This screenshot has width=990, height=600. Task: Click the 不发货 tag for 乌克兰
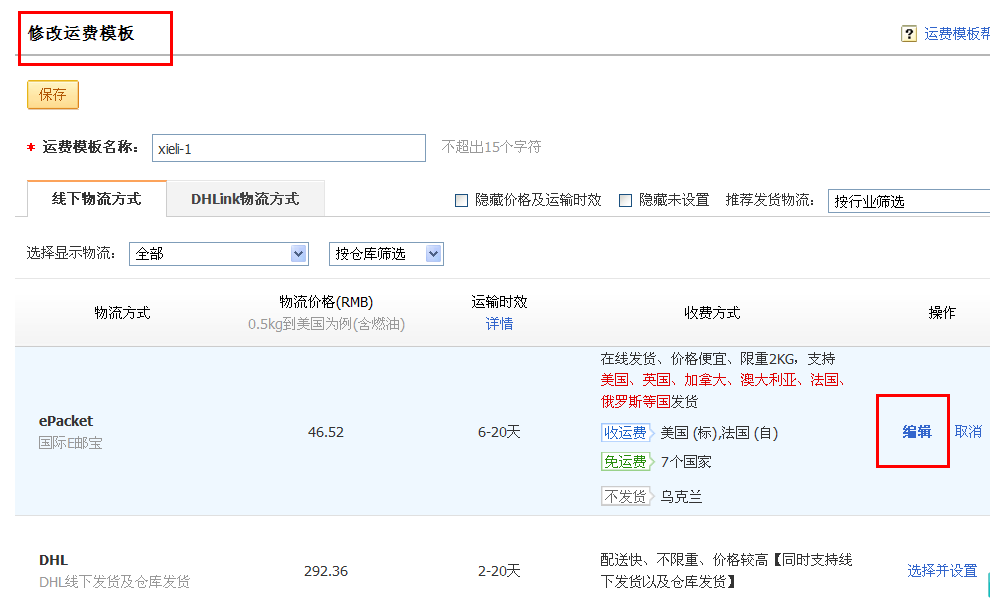[625, 496]
